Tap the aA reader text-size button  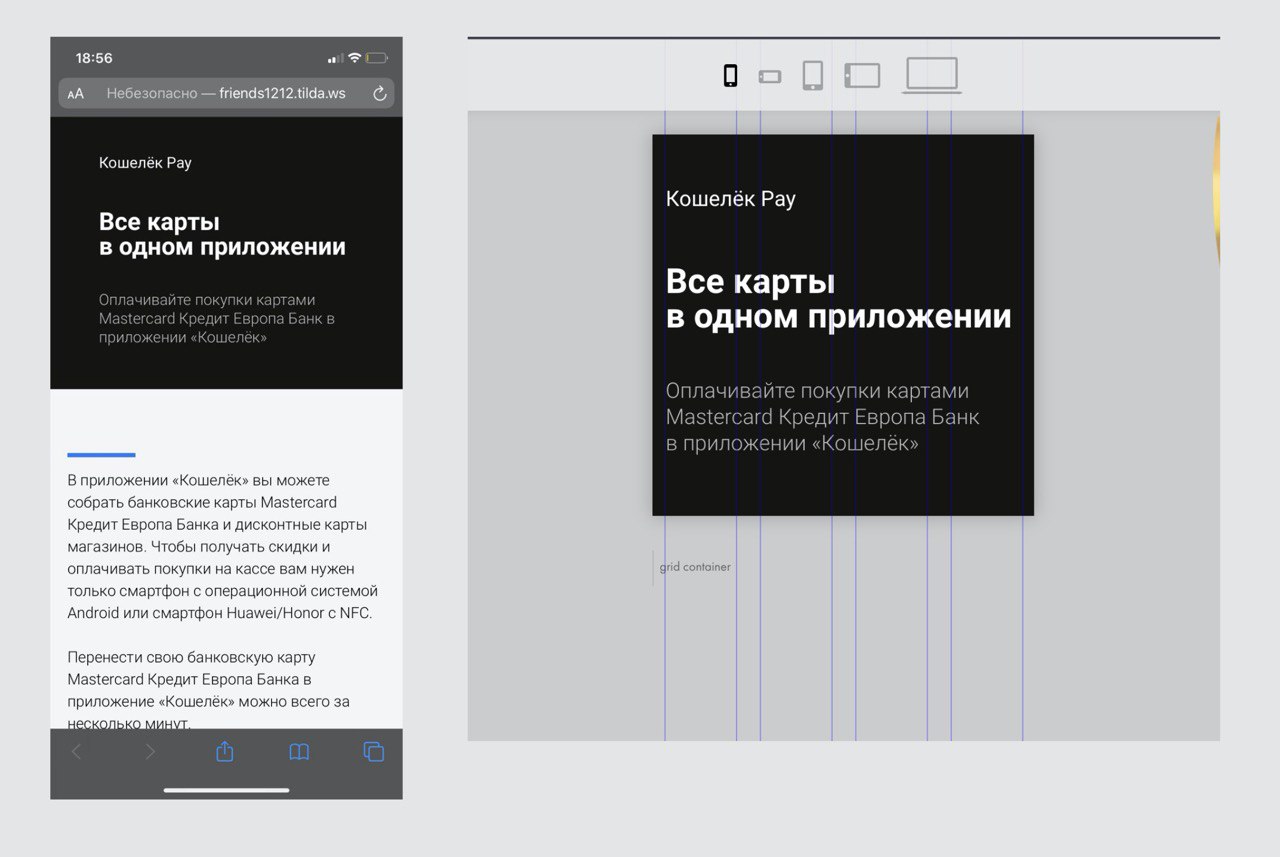click(76, 94)
